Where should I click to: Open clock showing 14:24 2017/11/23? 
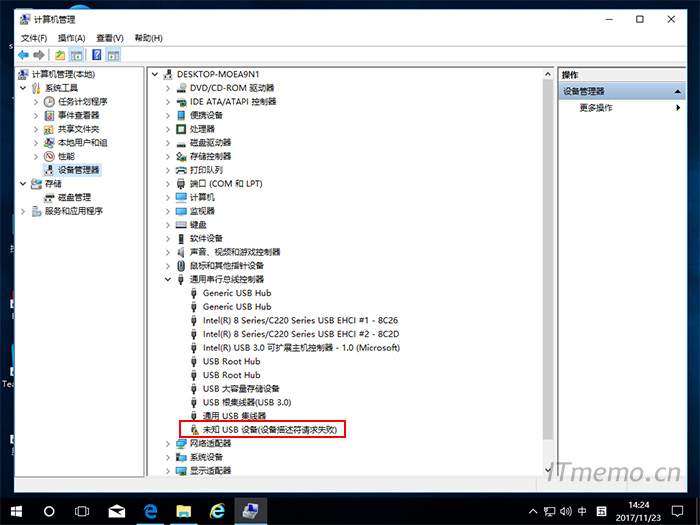638,511
